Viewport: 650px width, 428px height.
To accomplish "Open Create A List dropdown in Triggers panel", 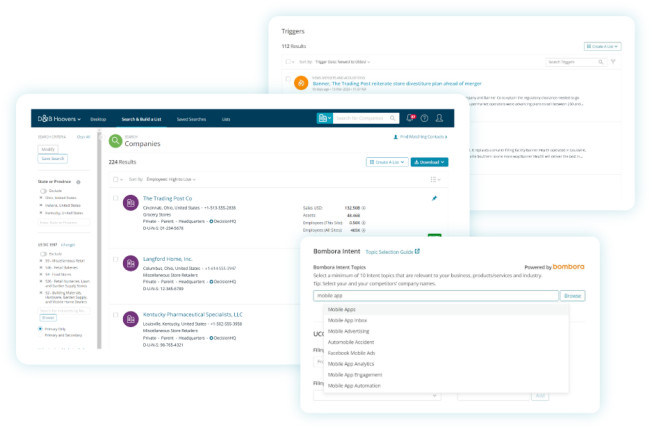I will [x=603, y=46].
